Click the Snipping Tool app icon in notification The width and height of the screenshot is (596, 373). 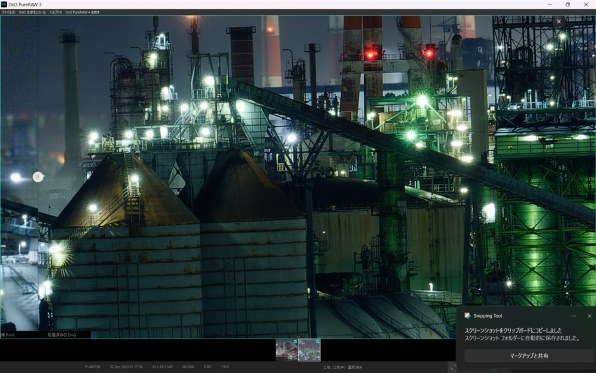pyautogui.click(x=467, y=316)
